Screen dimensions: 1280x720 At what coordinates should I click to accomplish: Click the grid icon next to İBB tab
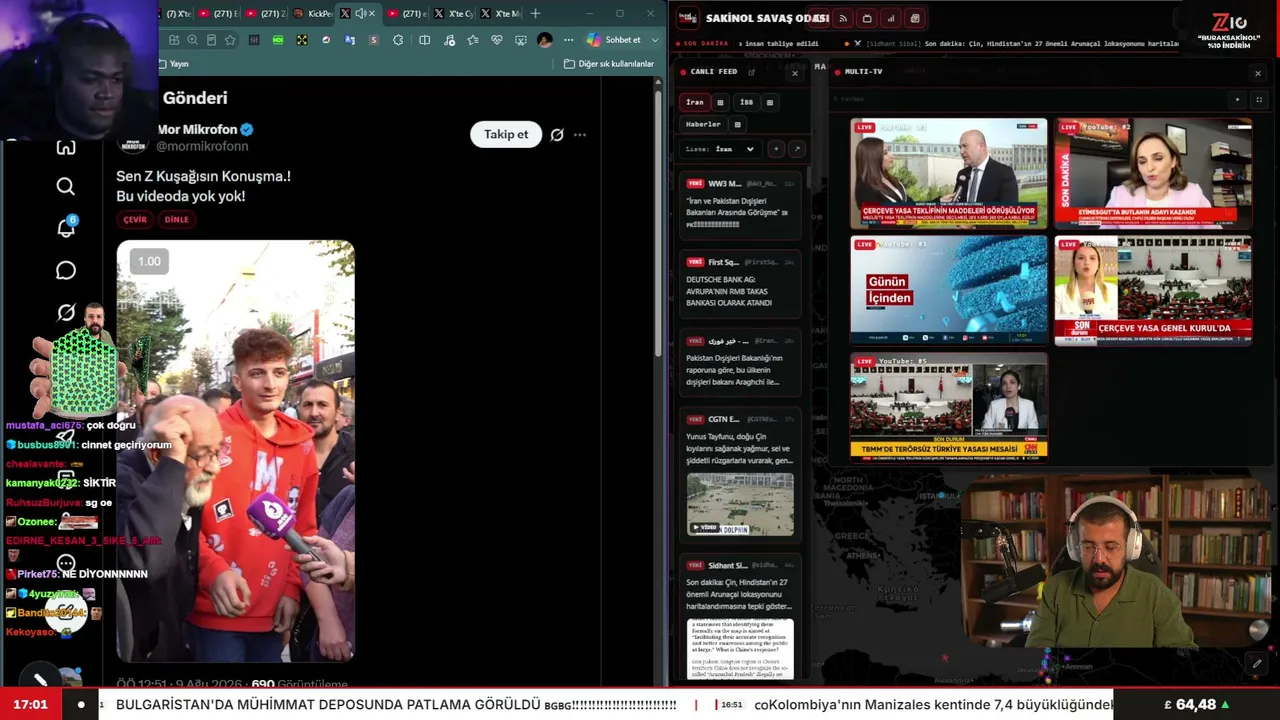tap(769, 102)
